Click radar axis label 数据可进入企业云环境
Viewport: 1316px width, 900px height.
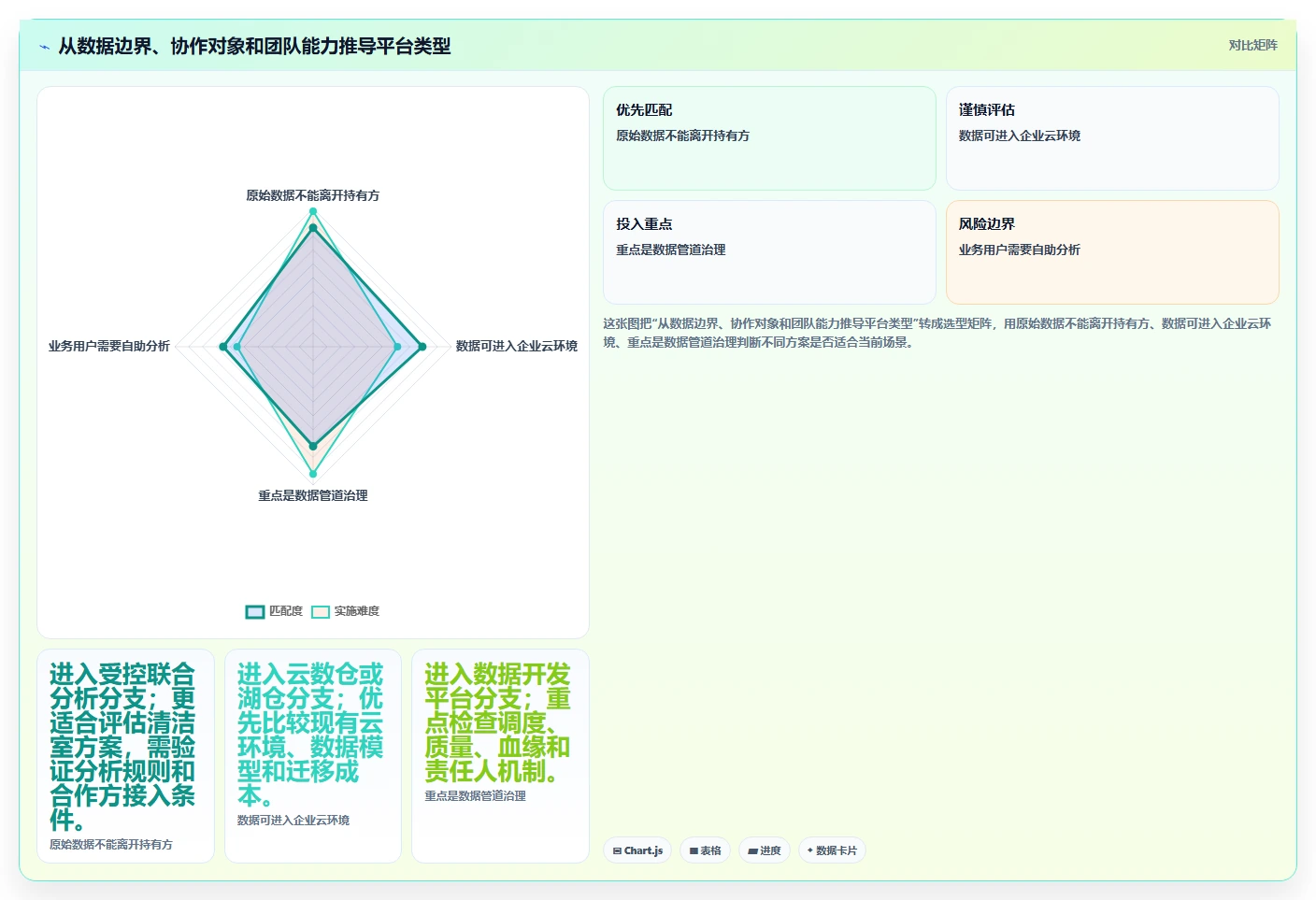click(517, 346)
